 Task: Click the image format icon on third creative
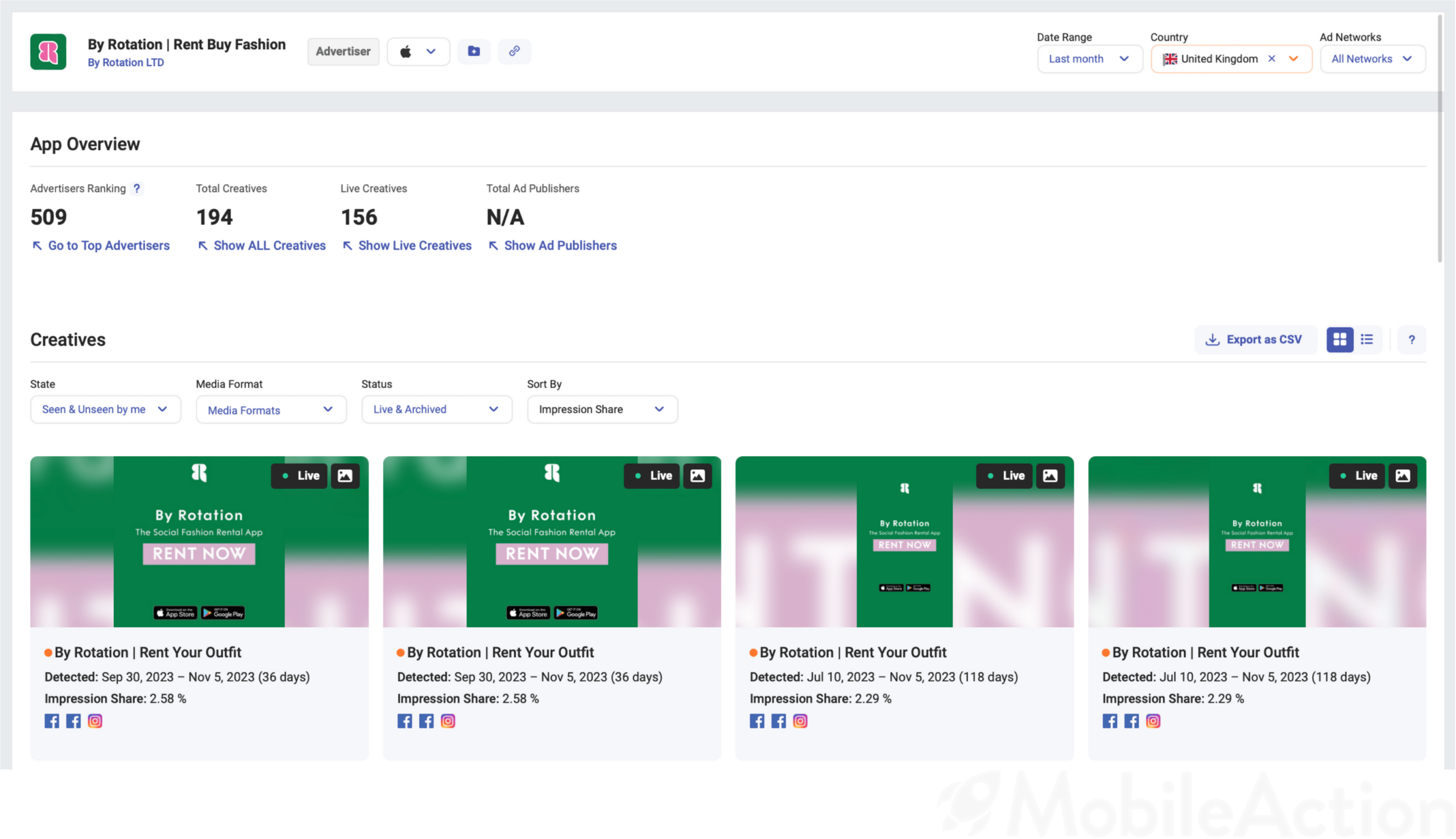1050,476
